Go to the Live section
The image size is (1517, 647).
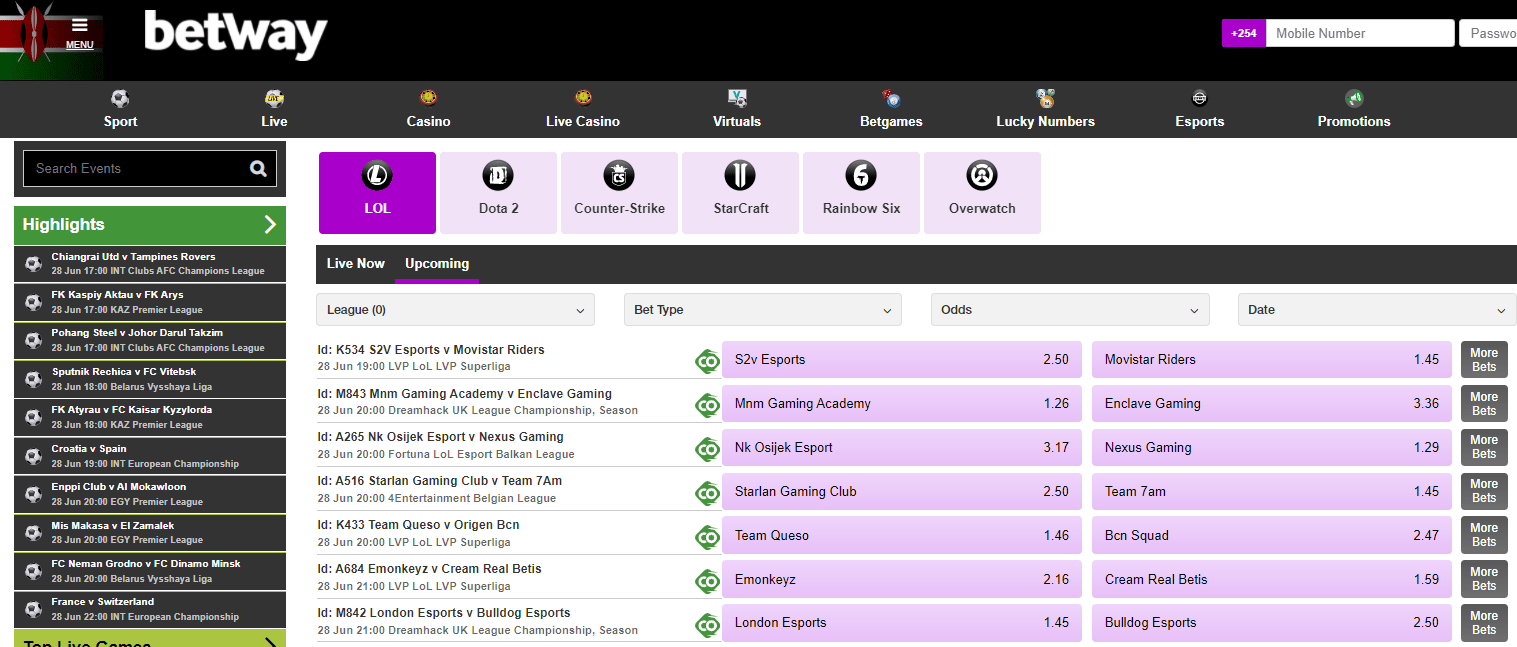click(274, 109)
